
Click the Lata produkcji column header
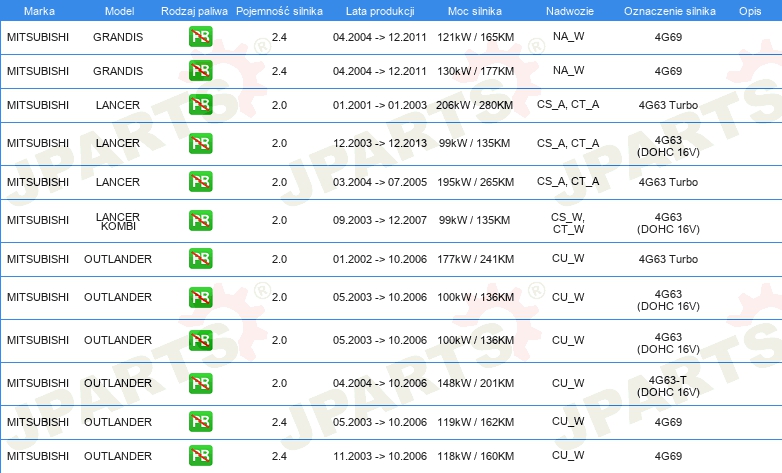(x=380, y=11)
